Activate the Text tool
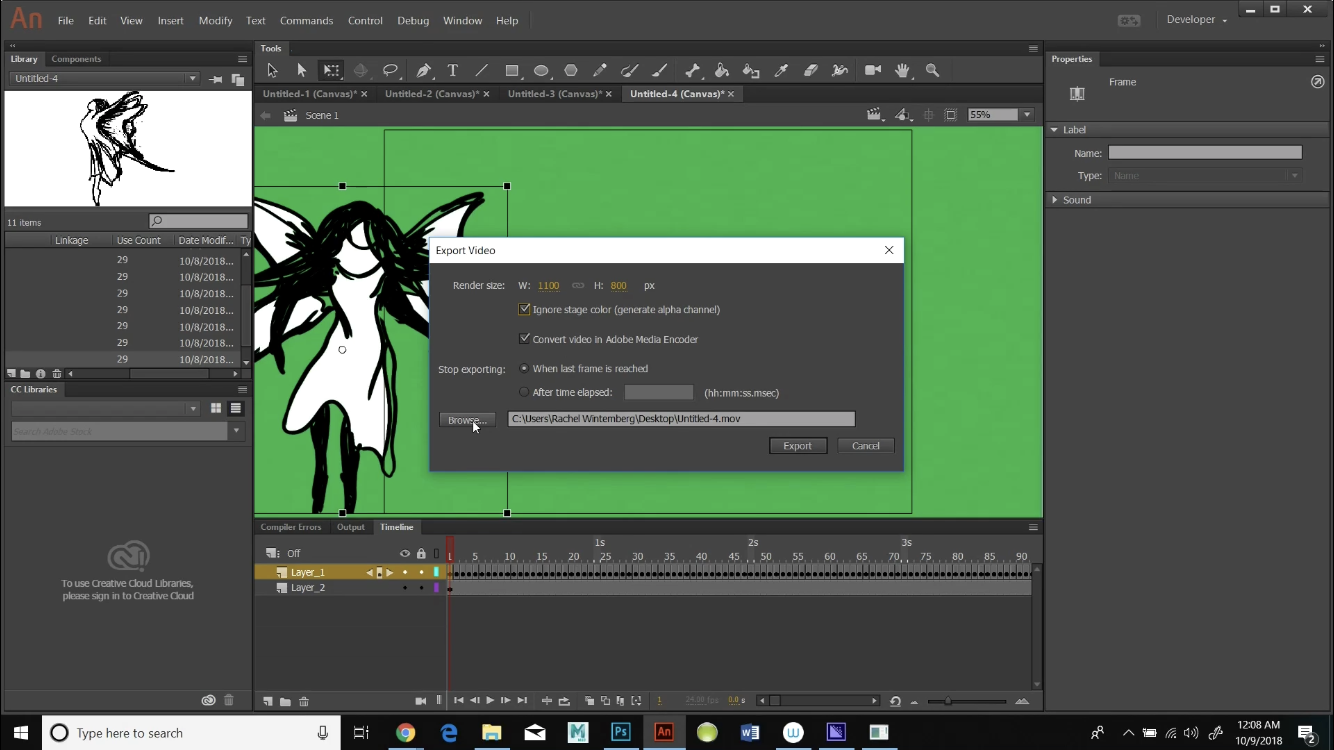This screenshot has width=1334, height=750. [452, 70]
